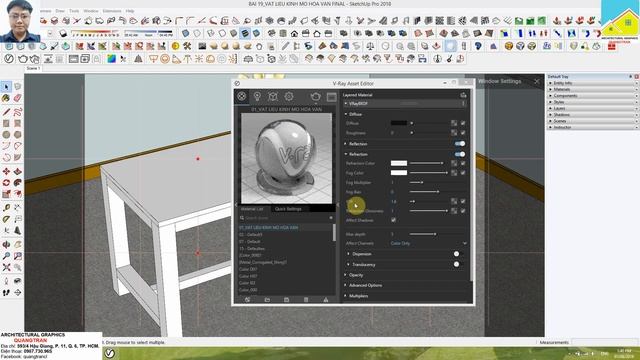
Task: Show the frame buffer from Asset Editor
Action: (x=331, y=97)
